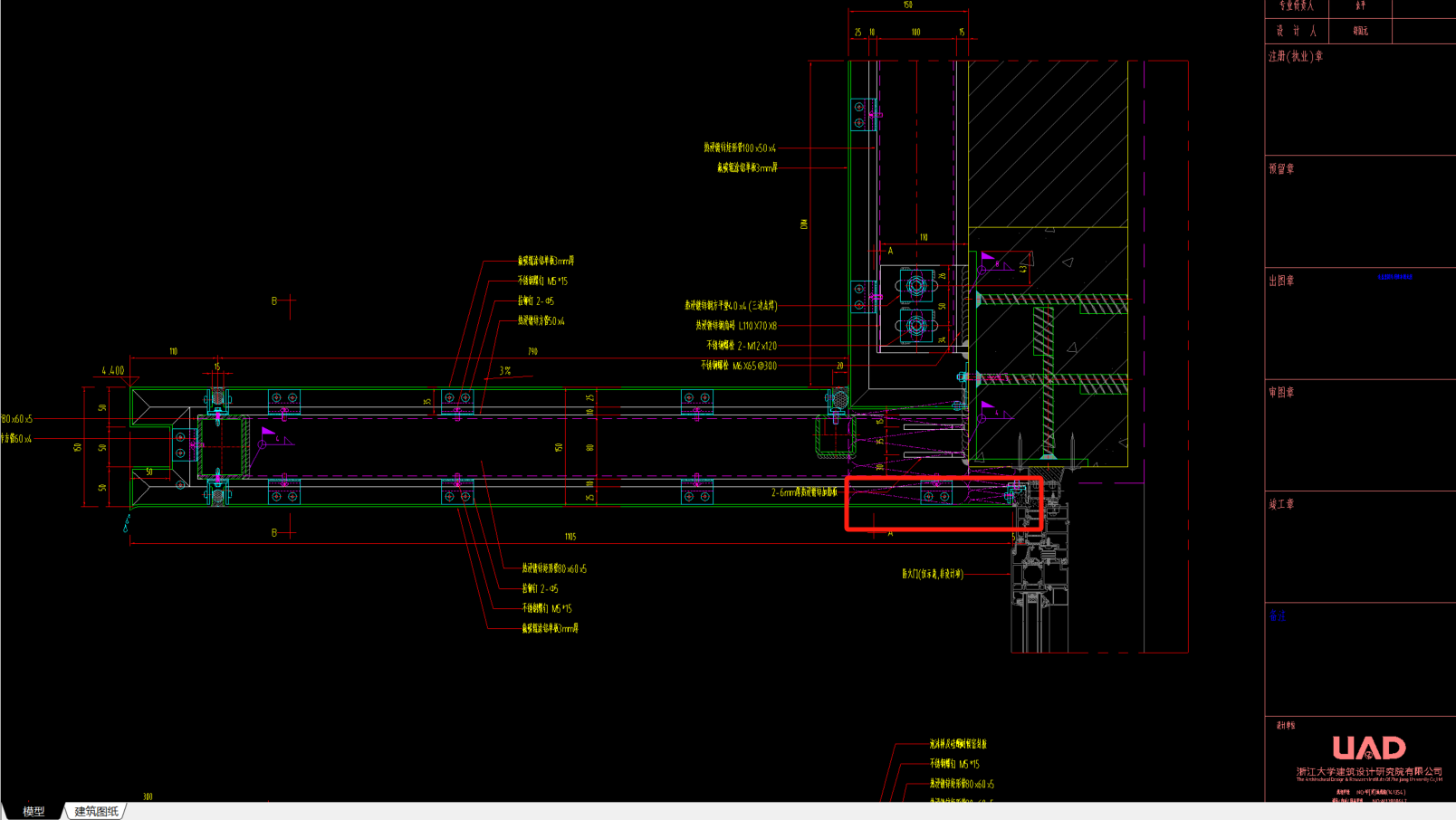Click the 泡沫棒及硅酮耐候密封胶 callout

958,744
